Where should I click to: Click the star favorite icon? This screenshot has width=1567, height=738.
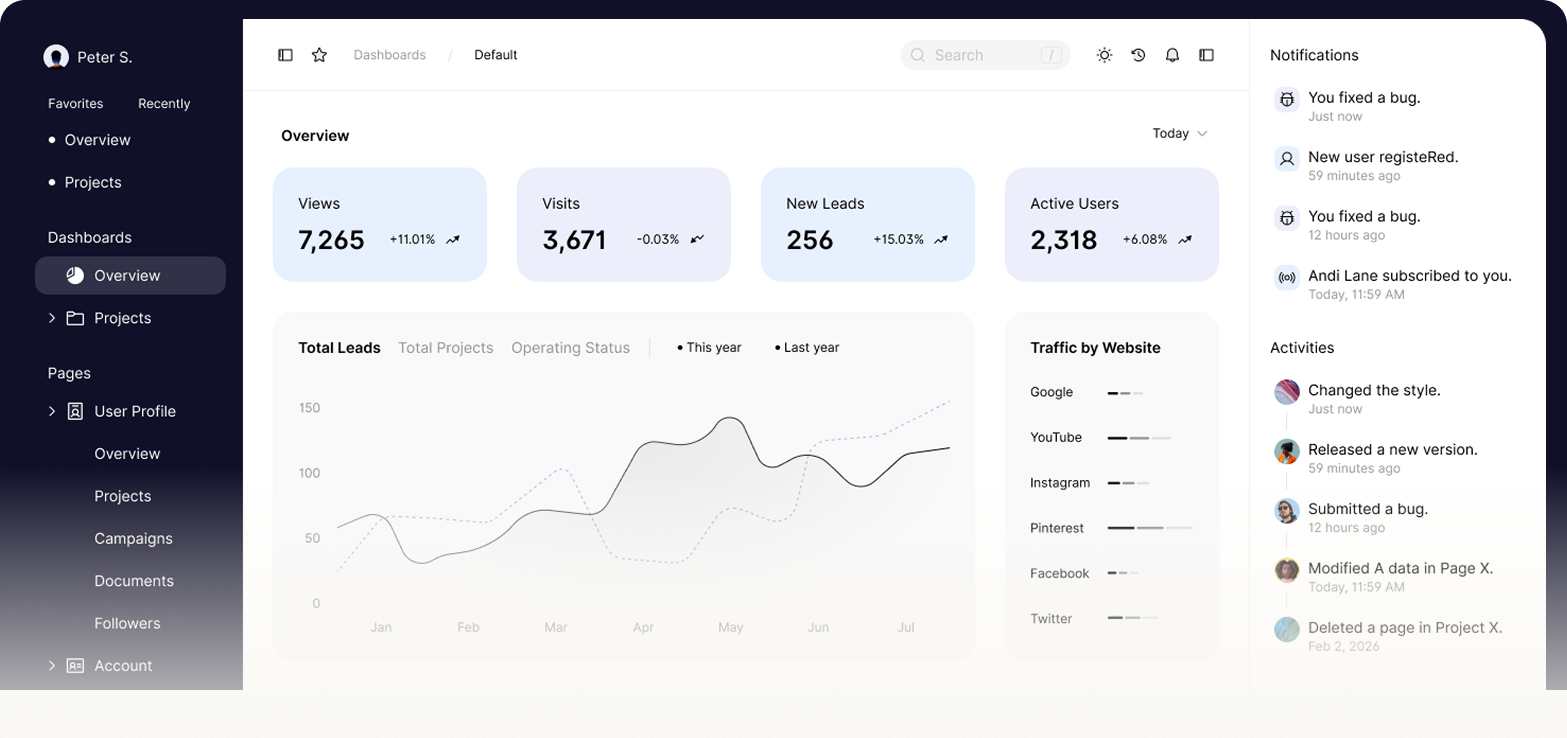click(319, 55)
